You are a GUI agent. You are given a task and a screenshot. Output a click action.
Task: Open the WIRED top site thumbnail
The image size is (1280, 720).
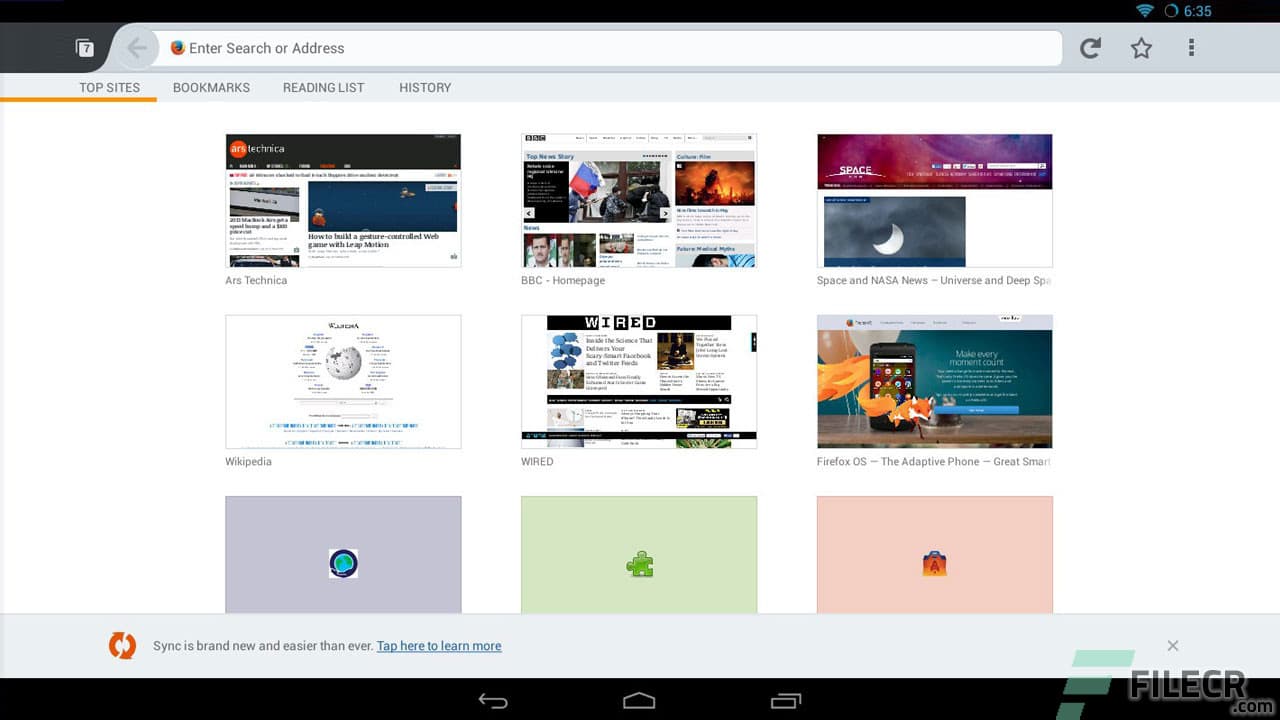tap(639, 381)
